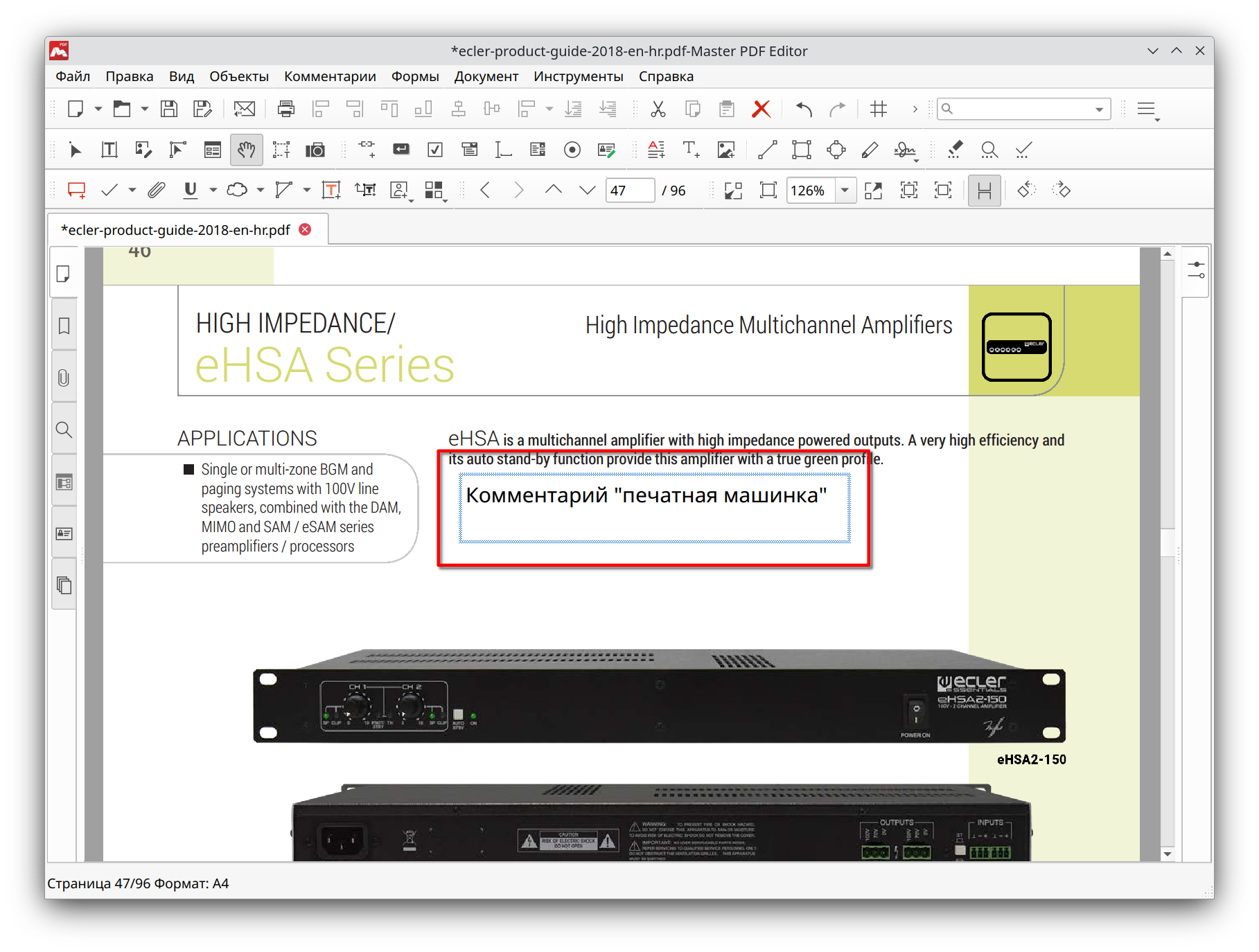This screenshot has height=952, width=1259.
Task: Show the Search side panel
Action: point(64,430)
